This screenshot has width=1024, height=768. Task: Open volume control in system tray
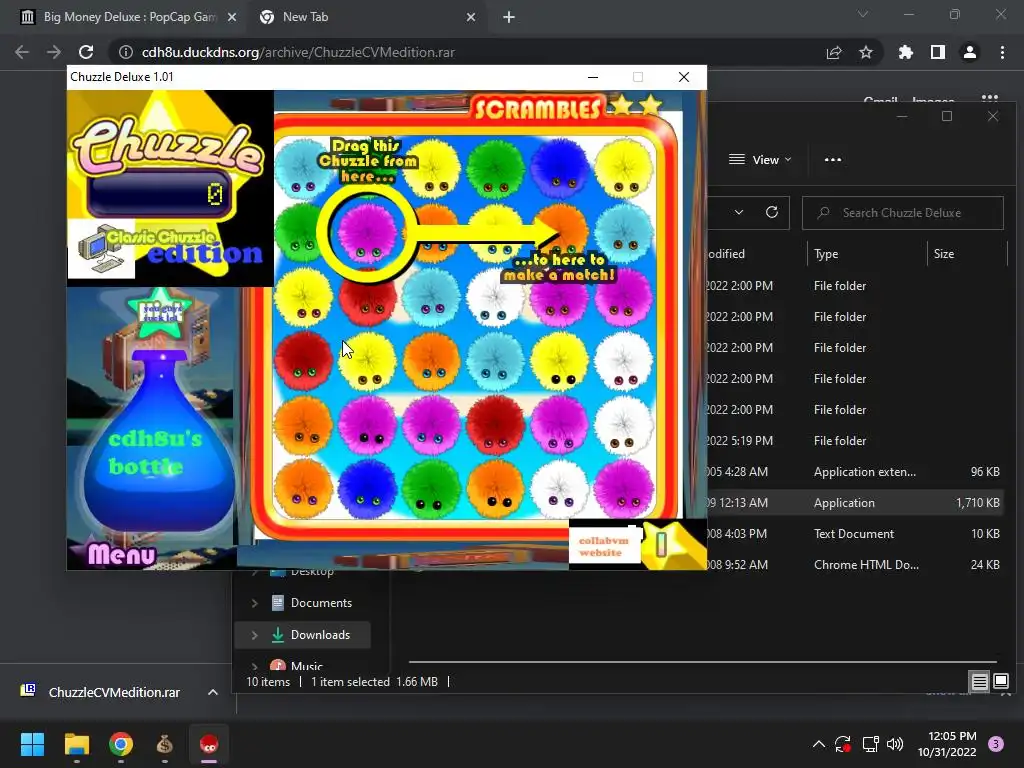pos(895,744)
